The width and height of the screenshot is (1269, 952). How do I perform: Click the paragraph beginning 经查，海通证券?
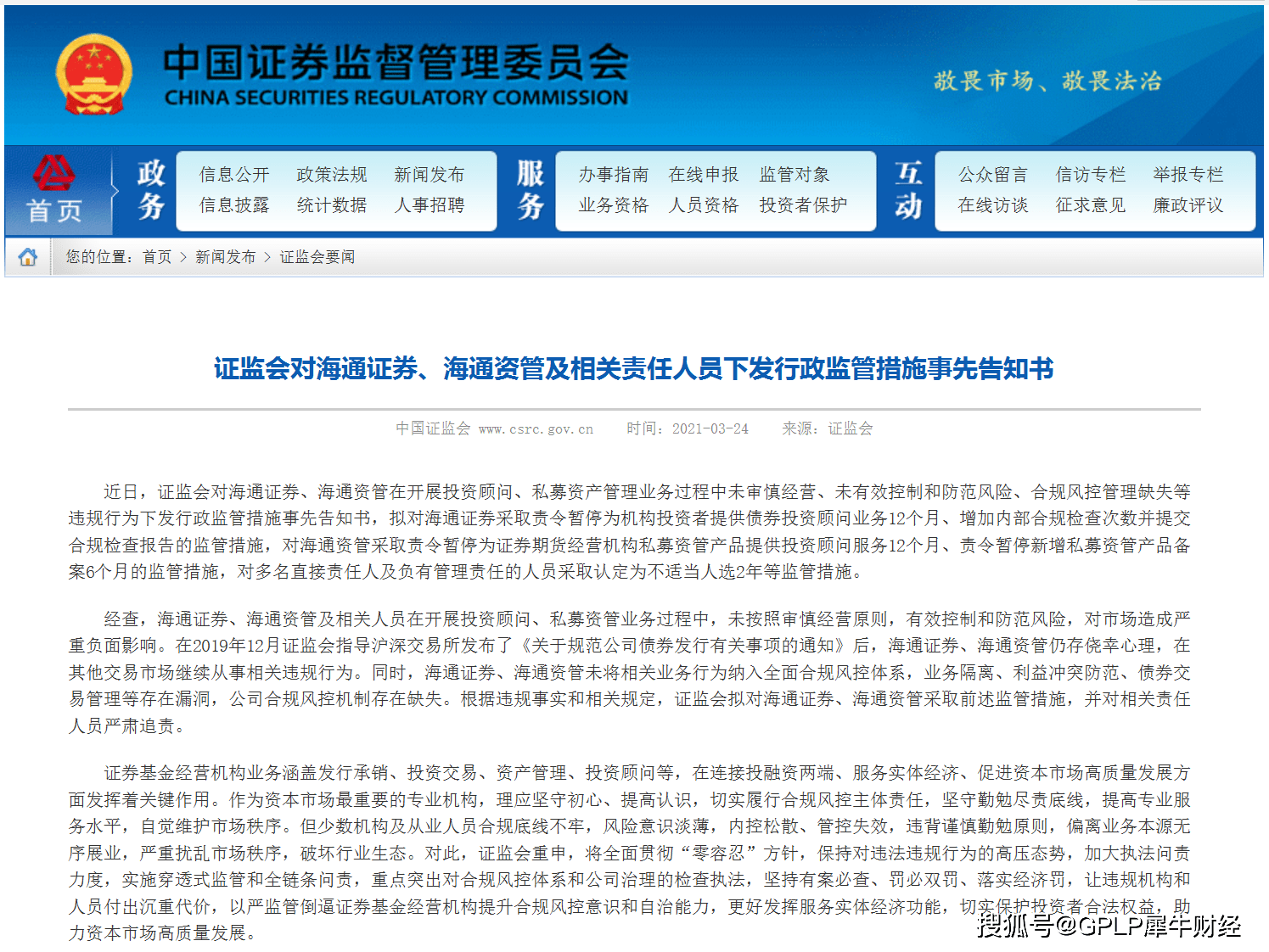[630, 673]
